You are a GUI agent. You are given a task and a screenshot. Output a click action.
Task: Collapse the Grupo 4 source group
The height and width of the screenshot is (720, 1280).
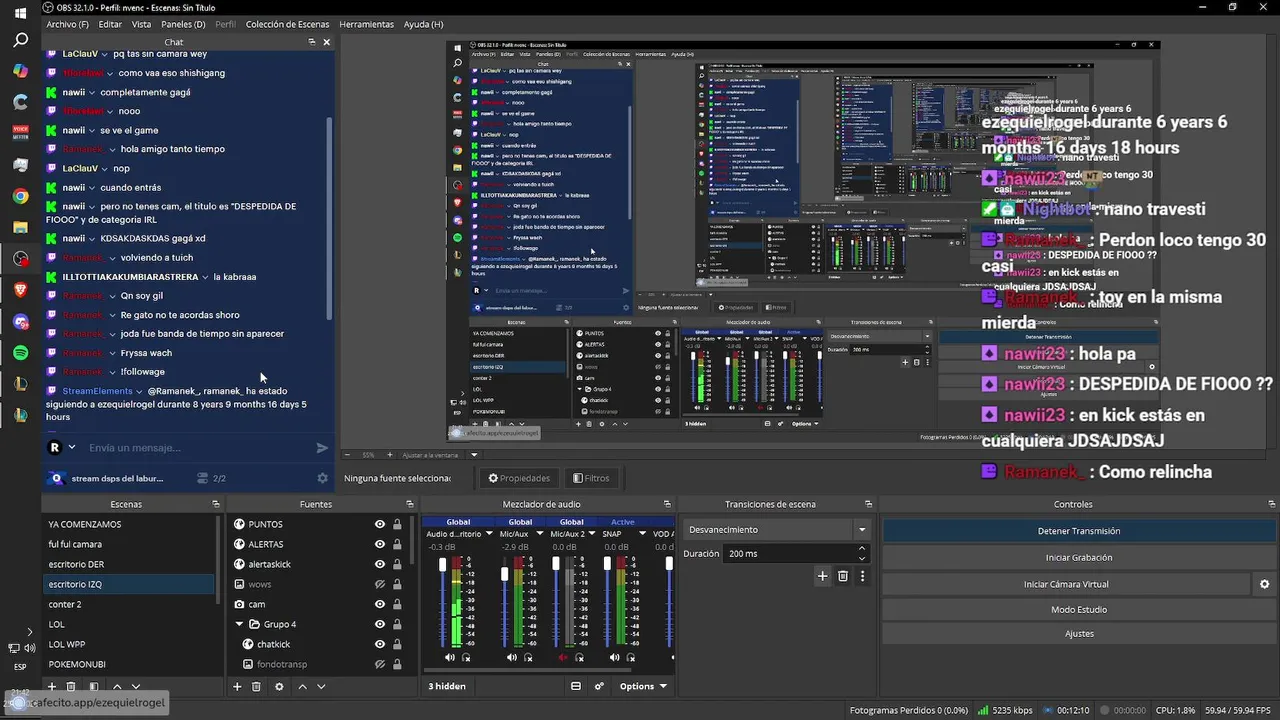[240, 624]
